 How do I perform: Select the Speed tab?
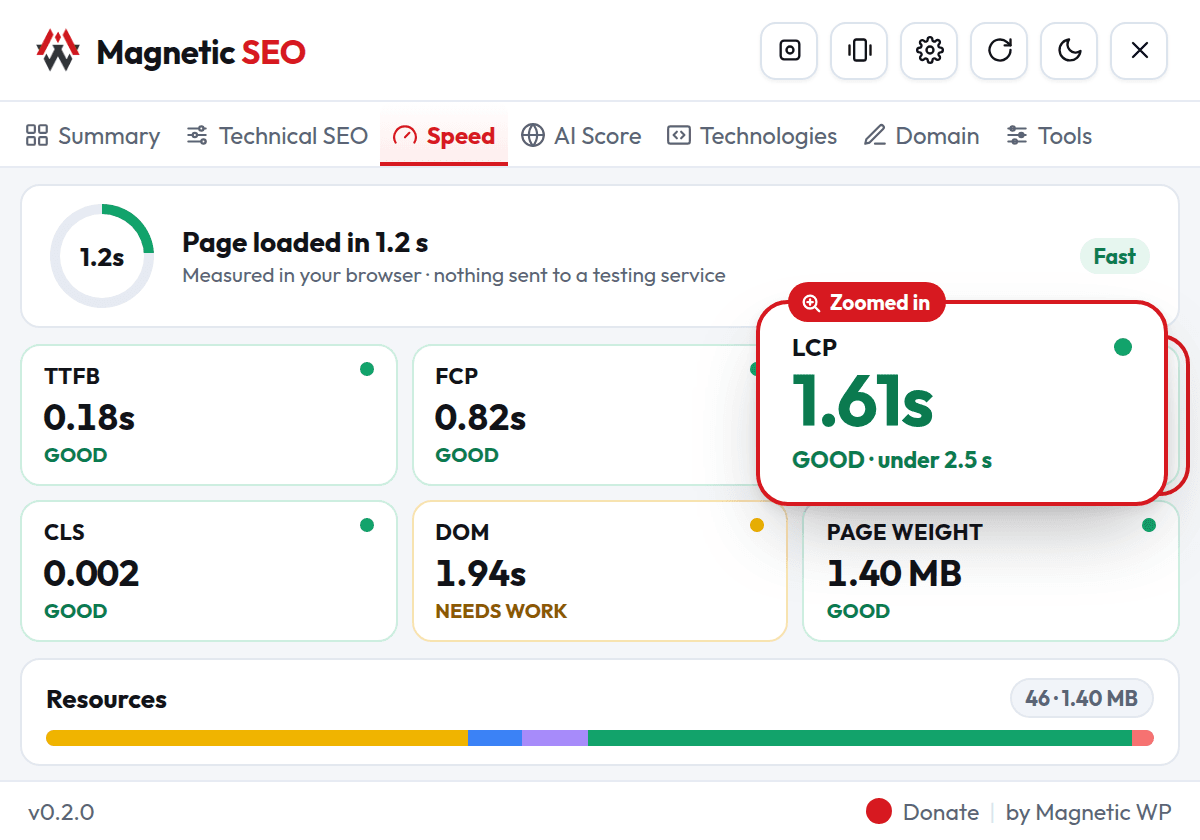(x=444, y=136)
